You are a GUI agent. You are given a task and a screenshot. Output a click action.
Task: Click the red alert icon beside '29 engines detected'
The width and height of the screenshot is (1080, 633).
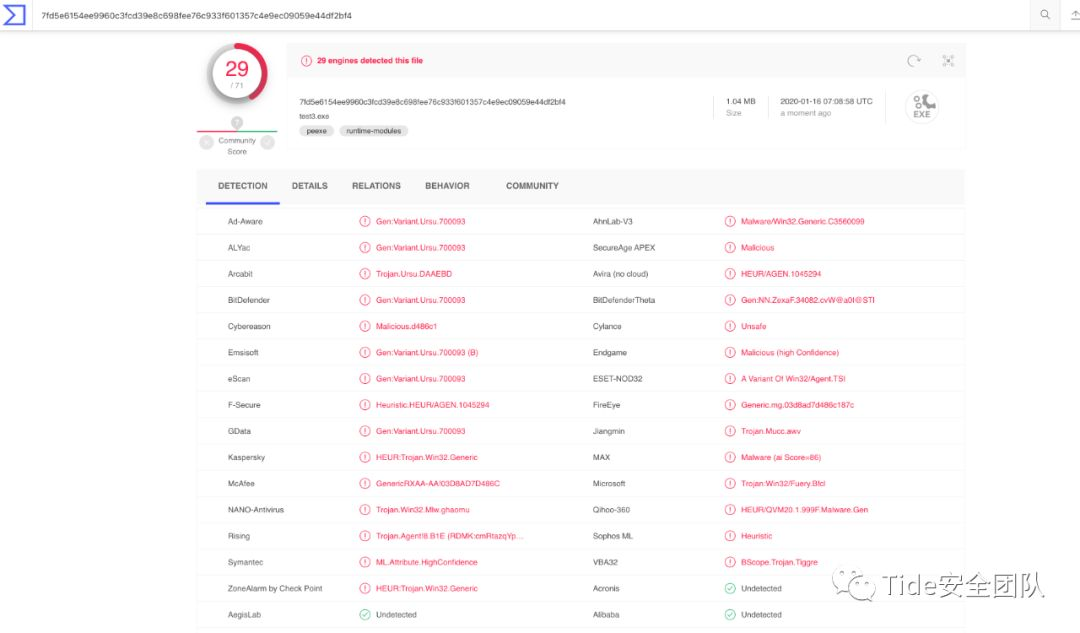pyautogui.click(x=306, y=61)
